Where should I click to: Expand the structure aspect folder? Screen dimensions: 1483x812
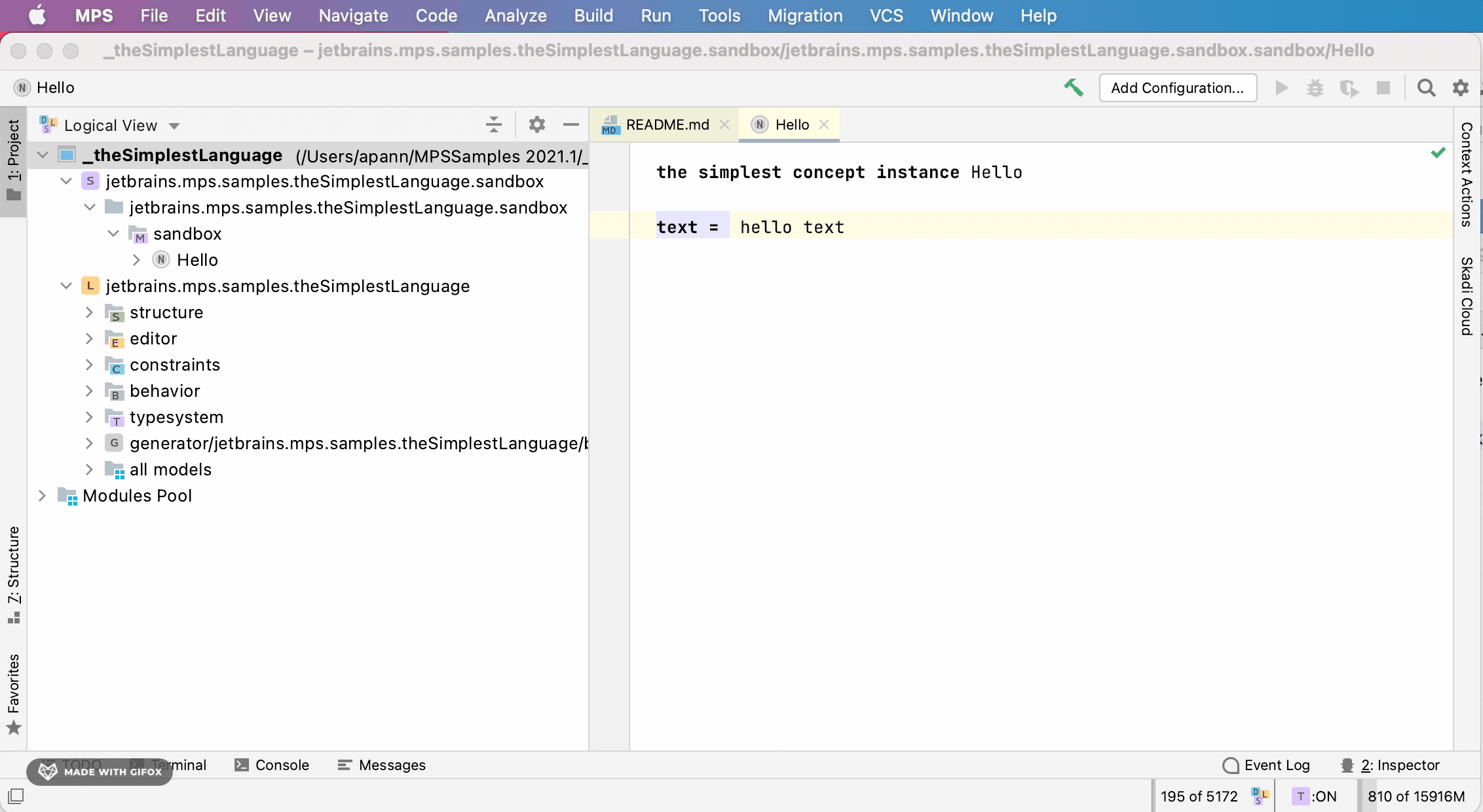90,312
